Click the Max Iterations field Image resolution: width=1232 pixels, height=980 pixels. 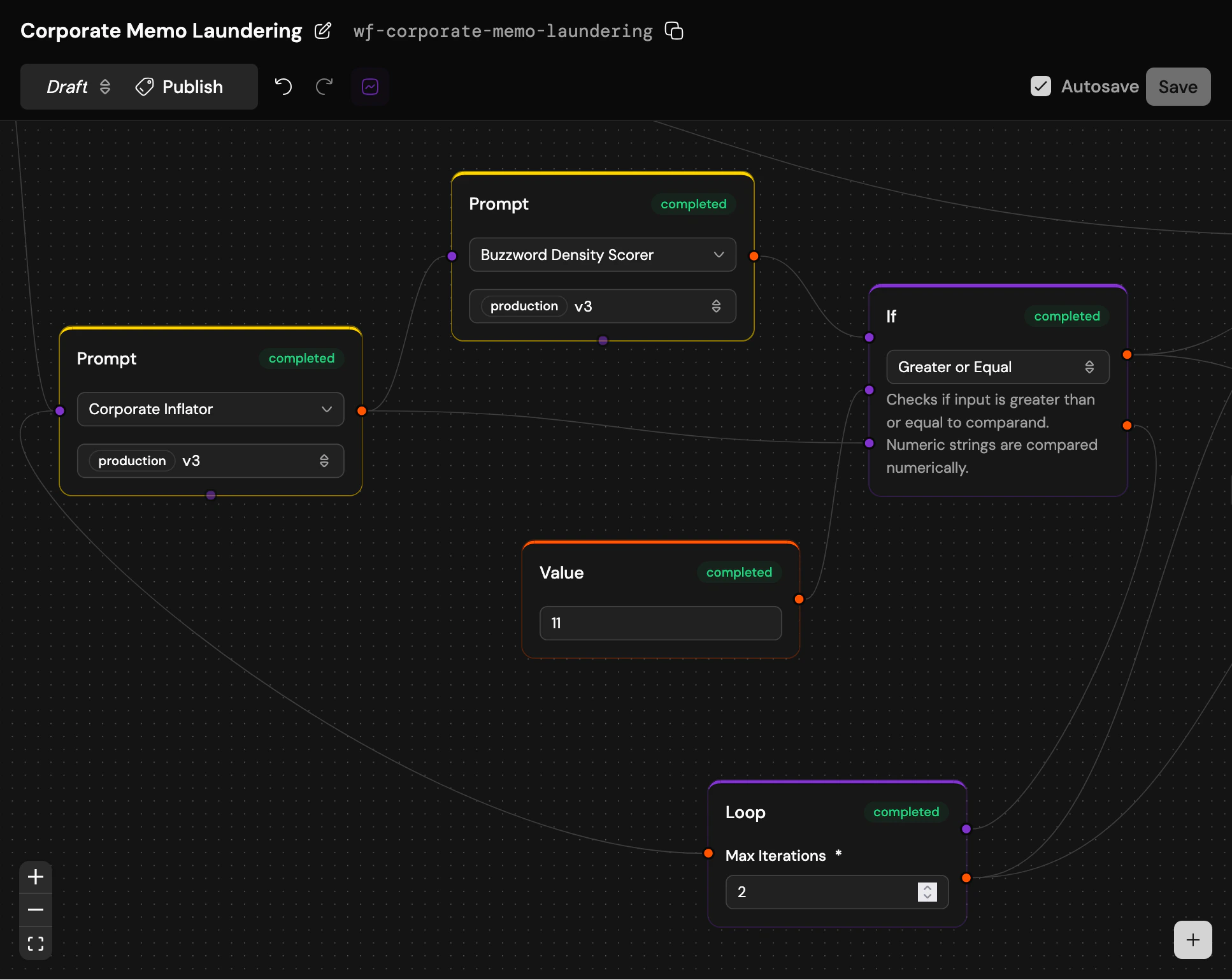click(837, 892)
